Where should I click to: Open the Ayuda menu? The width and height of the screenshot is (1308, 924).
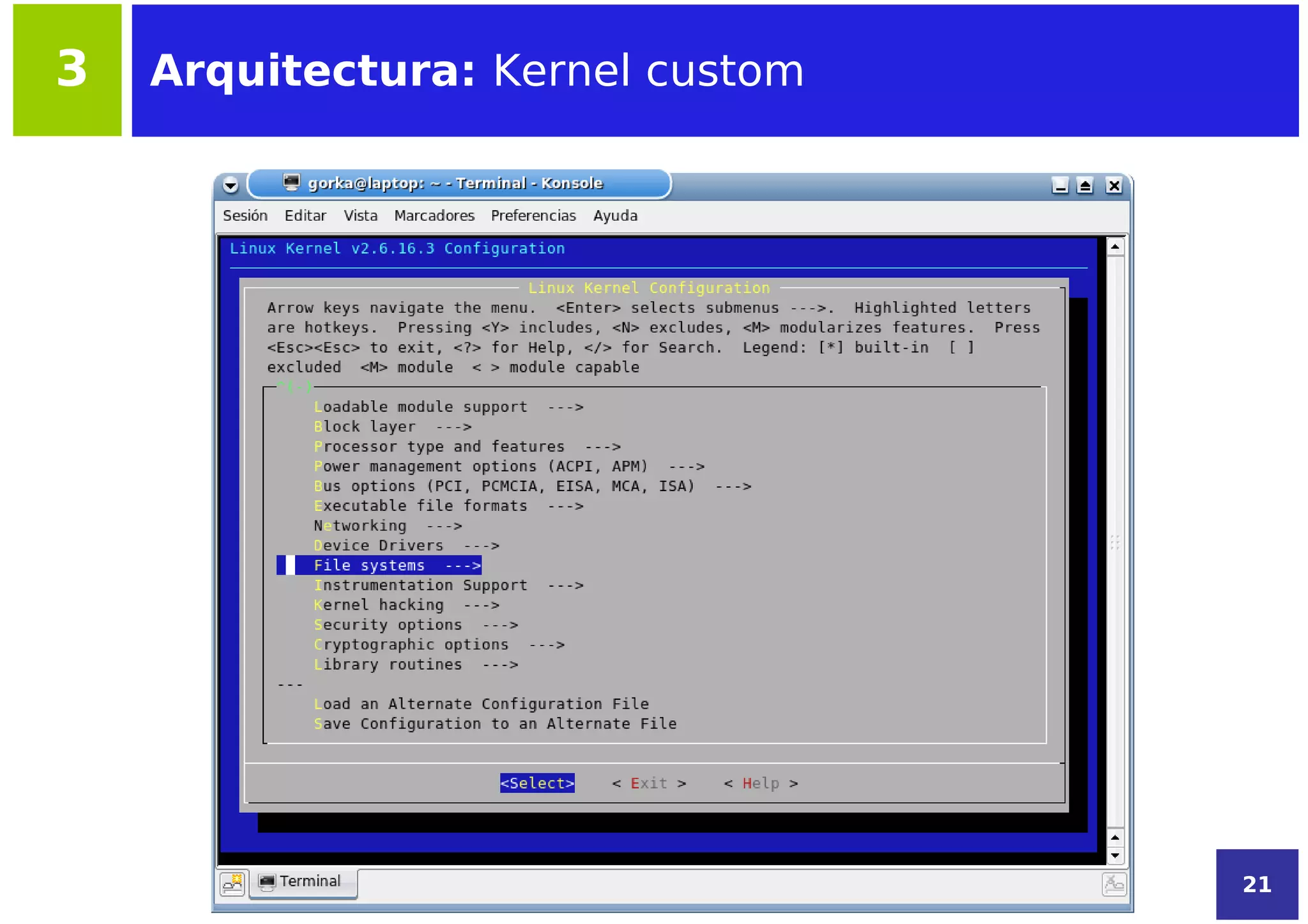click(615, 216)
